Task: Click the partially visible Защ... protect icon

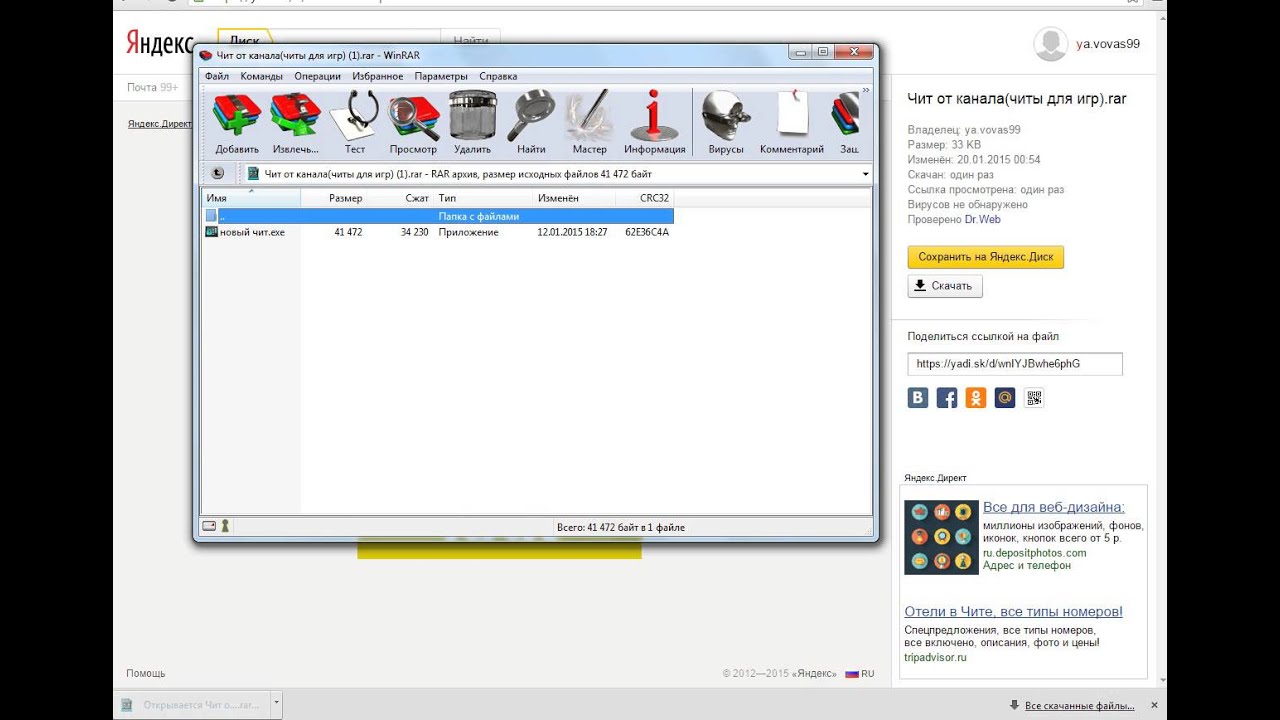Action: pyautogui.click(x=848, y=122)
